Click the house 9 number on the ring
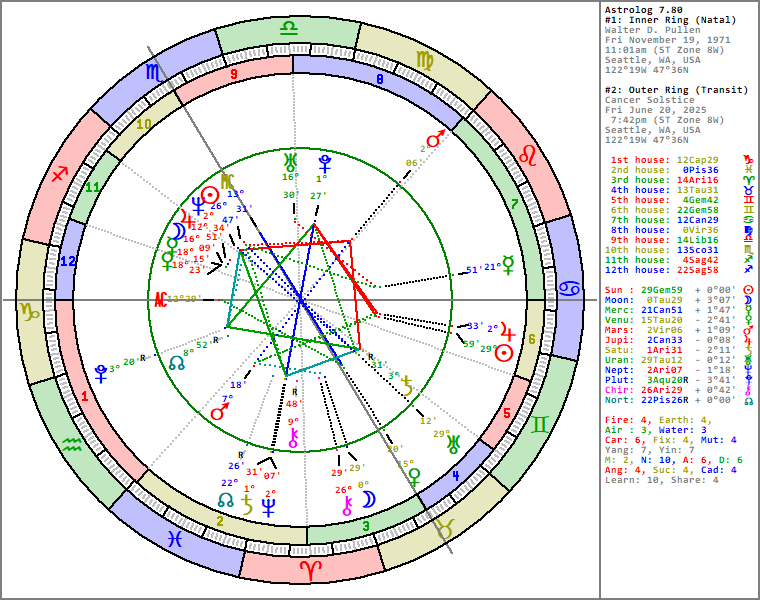The width and height of the screenshot is (760, 600). pyautogui.click(x=233, y=73)
